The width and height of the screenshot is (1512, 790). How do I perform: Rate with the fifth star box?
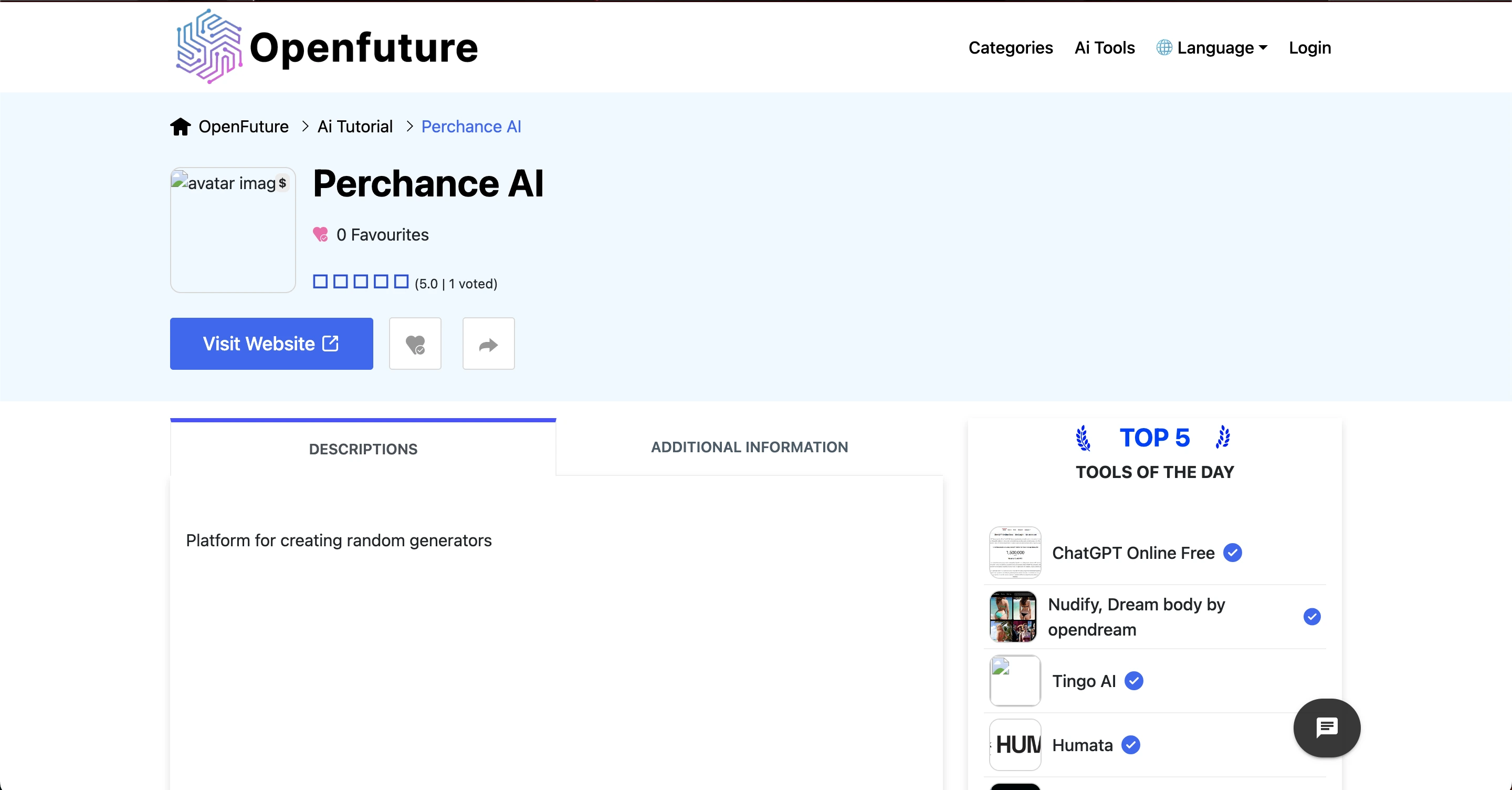tap(401, 282)
